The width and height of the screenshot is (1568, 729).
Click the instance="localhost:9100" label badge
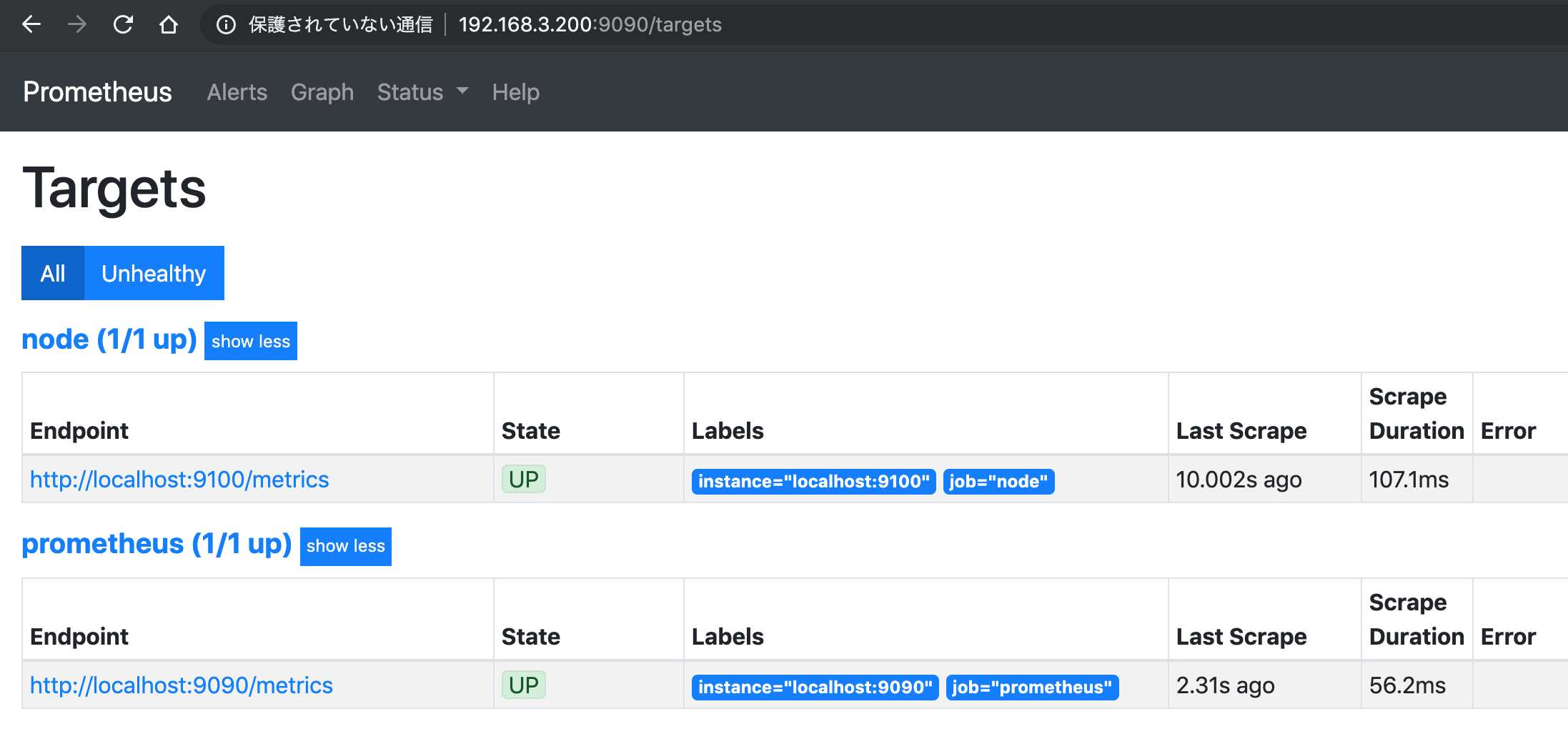(813, 481)
